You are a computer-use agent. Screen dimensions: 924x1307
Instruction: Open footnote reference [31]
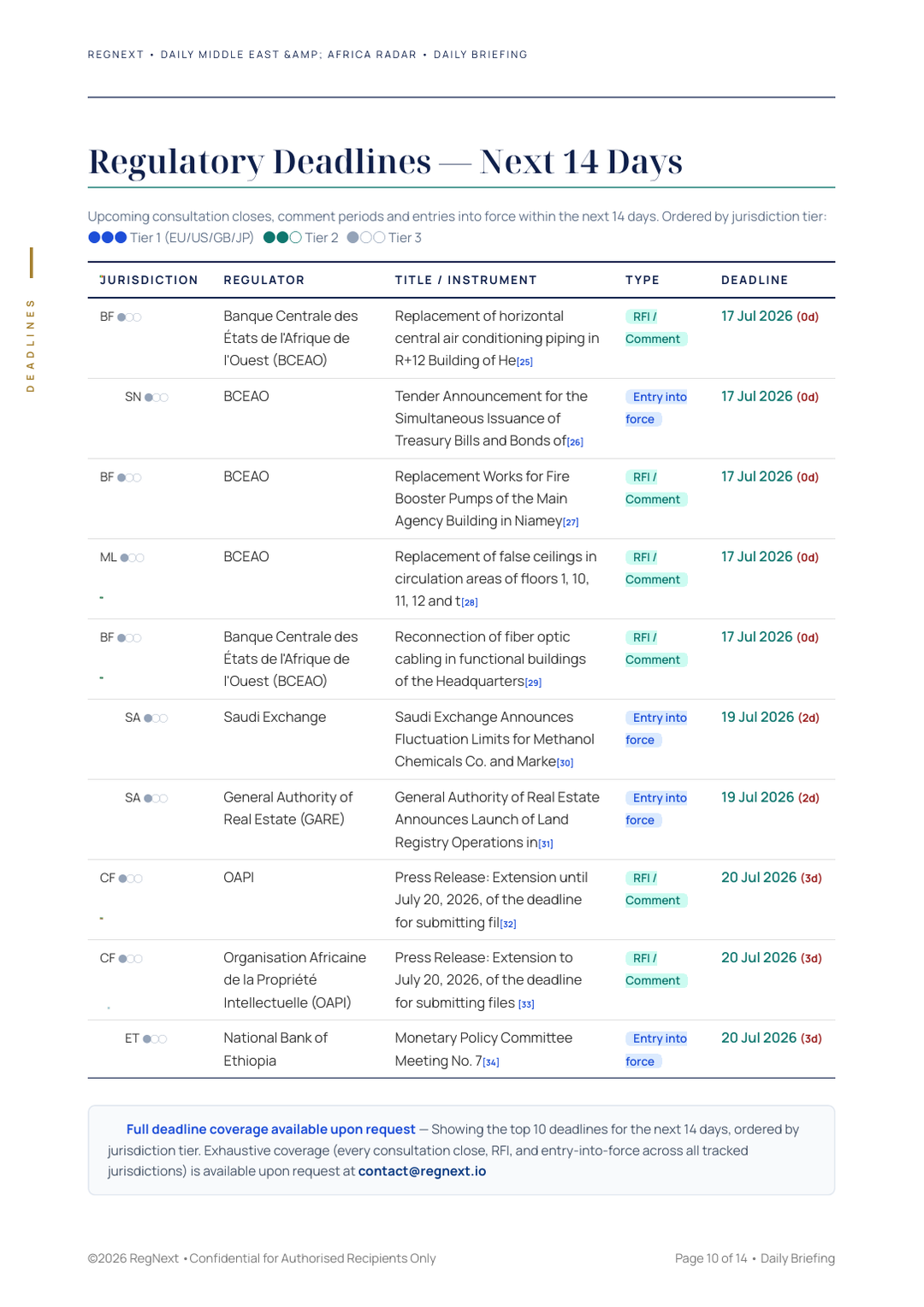point(545,843)
